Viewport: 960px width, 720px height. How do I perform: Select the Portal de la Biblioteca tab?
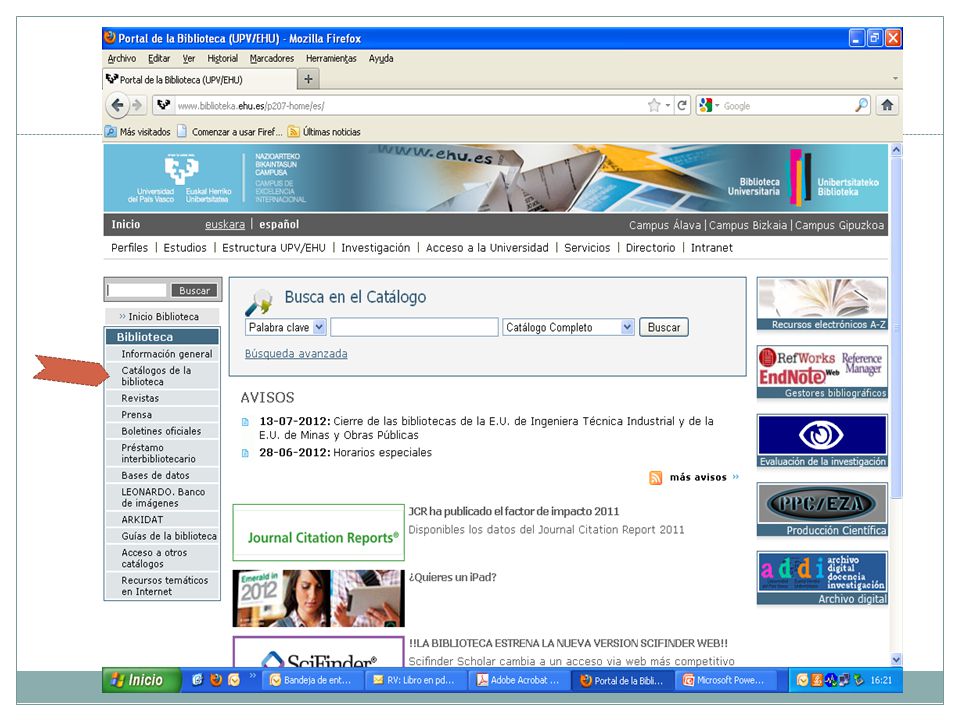click(200, 80)
